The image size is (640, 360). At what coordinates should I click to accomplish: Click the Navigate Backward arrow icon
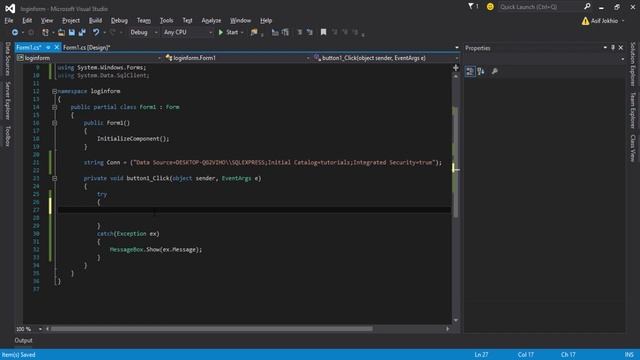[x=15, y=32]
